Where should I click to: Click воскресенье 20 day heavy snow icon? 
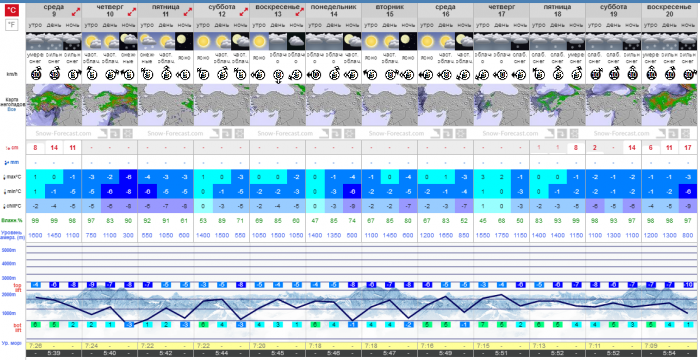coord(669,41)
